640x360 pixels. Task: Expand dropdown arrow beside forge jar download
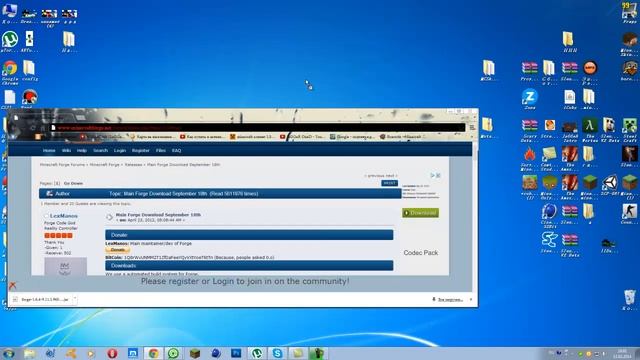coord(75,300)
